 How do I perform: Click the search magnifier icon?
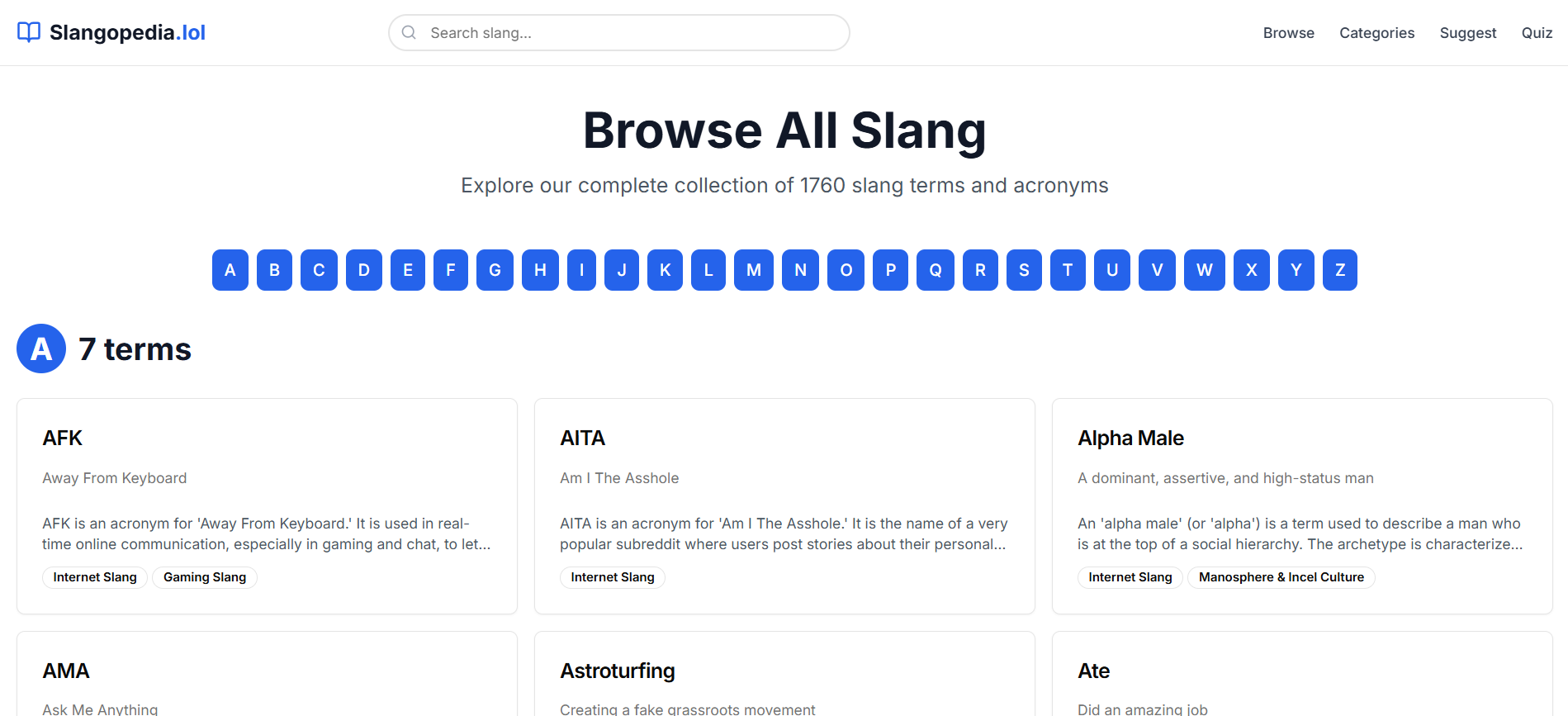pos(409,32)
